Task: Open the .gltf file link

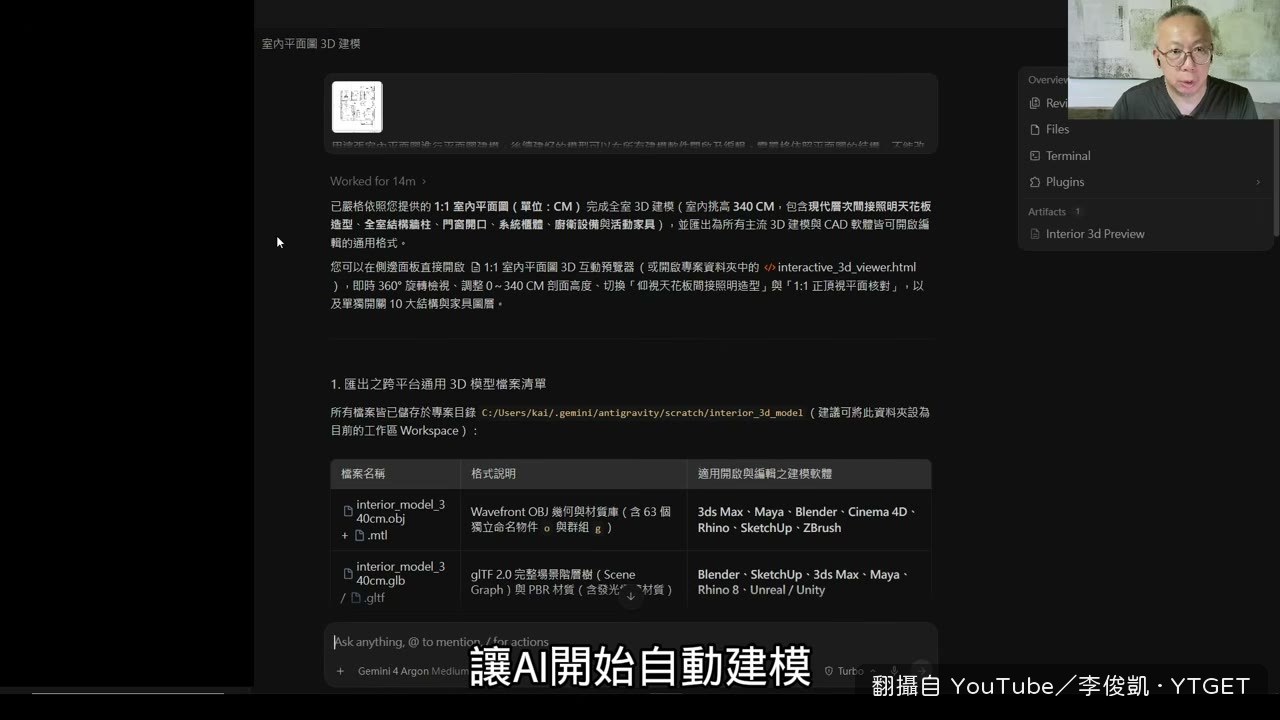Action: coord(367,598)
